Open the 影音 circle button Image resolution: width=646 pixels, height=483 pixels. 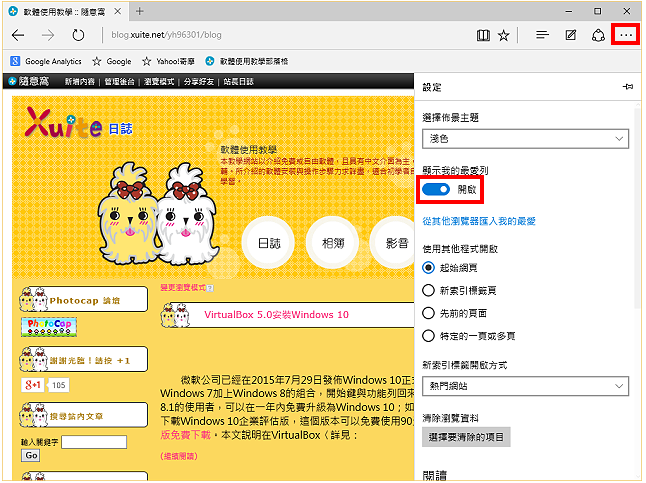point(393,243)
